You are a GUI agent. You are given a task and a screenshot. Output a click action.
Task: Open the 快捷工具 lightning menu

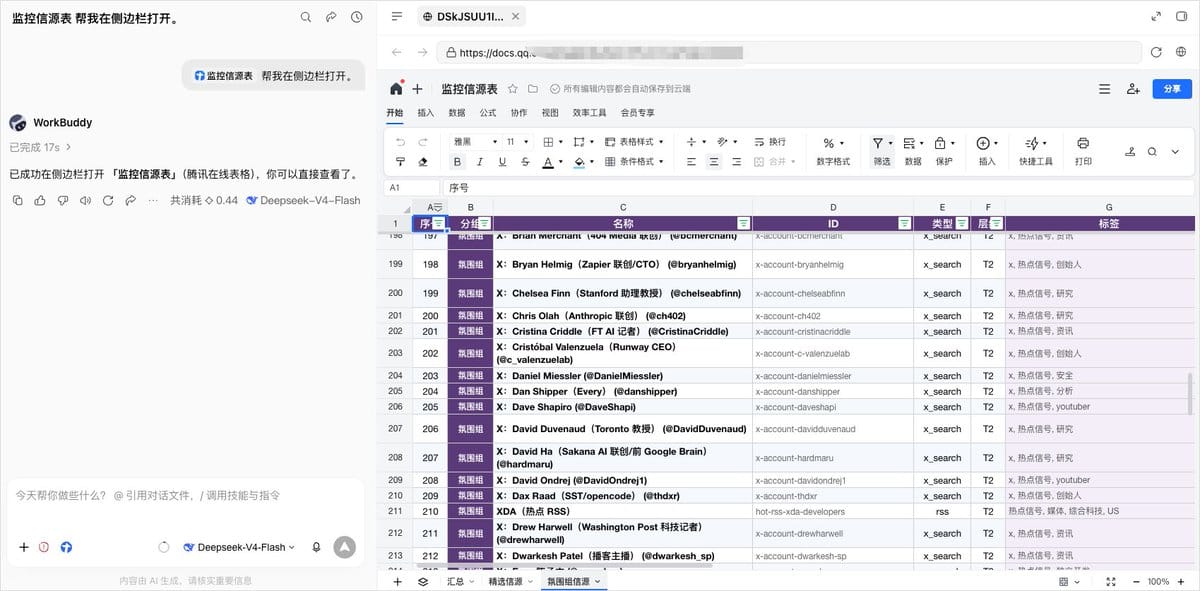point(1036,151)
